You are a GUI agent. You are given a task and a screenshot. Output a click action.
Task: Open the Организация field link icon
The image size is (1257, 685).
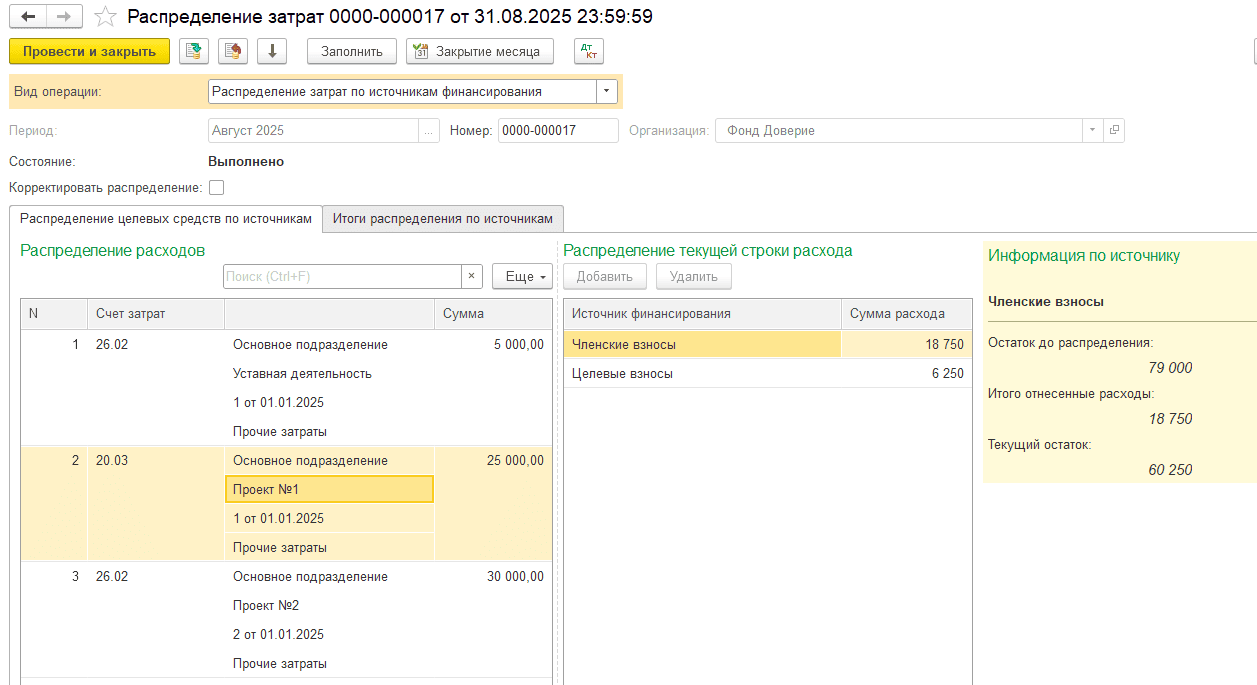click(x=1114, y=131)
